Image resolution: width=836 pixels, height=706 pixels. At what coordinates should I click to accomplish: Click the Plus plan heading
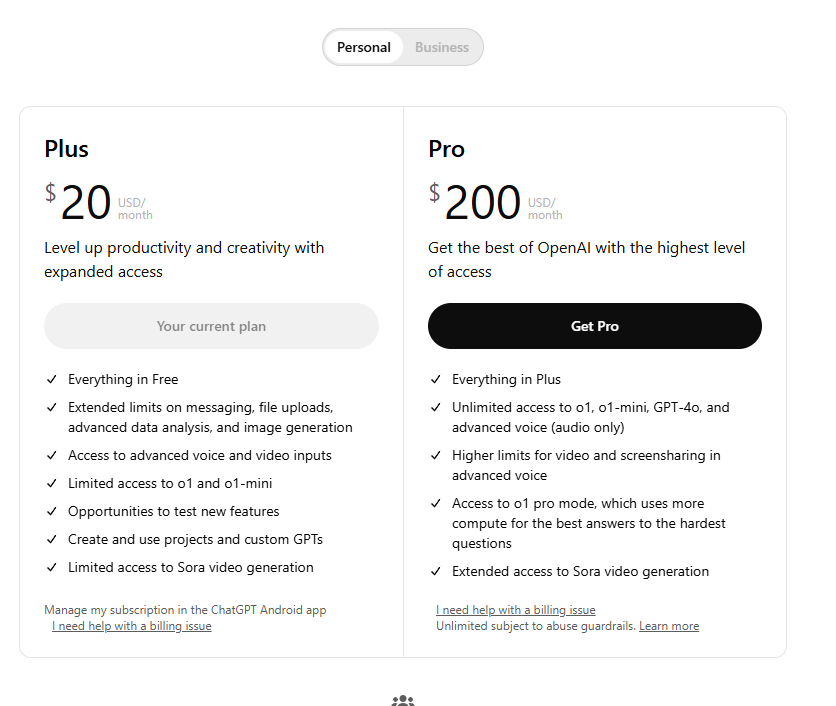66,149
